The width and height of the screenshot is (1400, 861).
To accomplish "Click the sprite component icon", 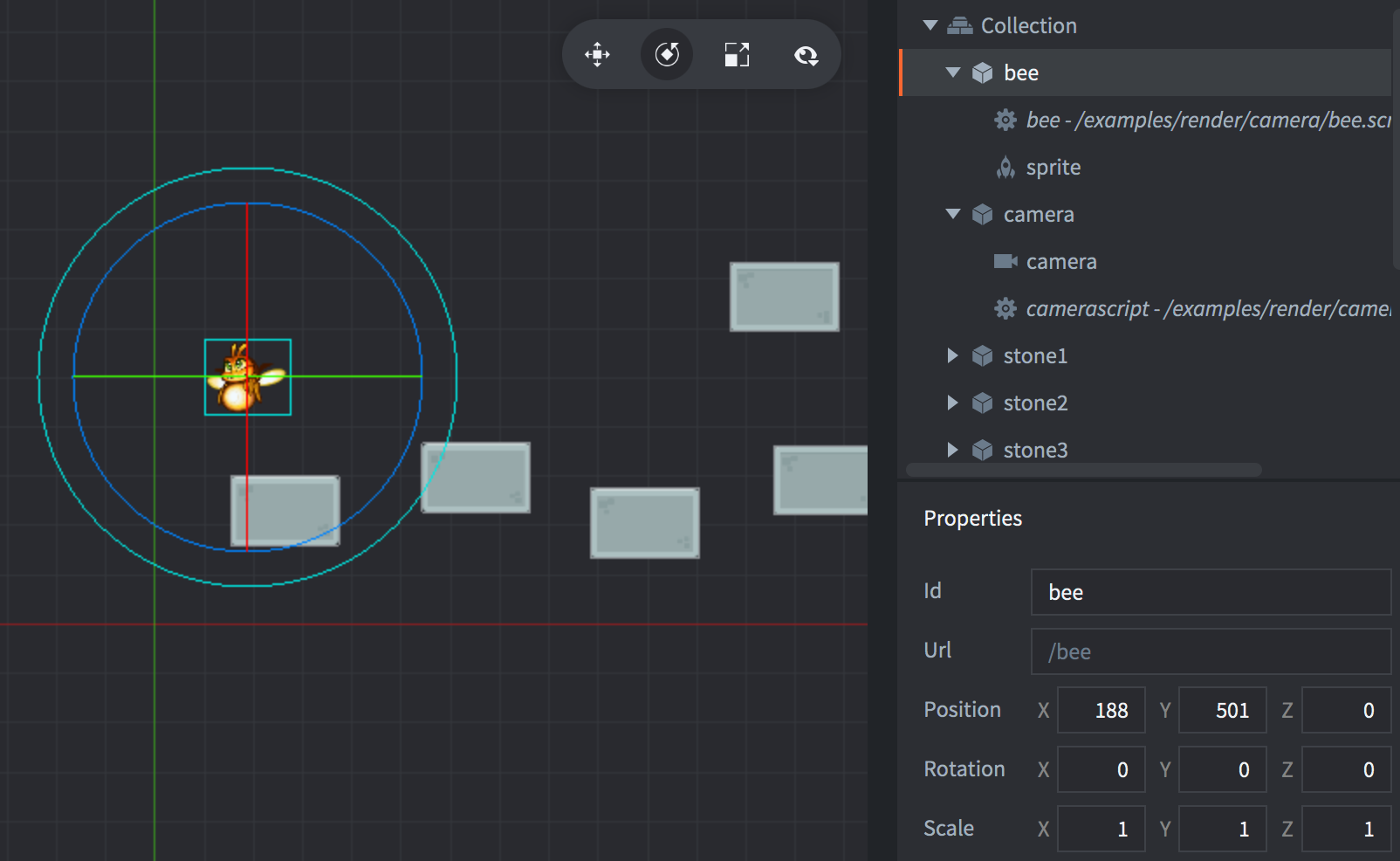I will pos(1005,167).
